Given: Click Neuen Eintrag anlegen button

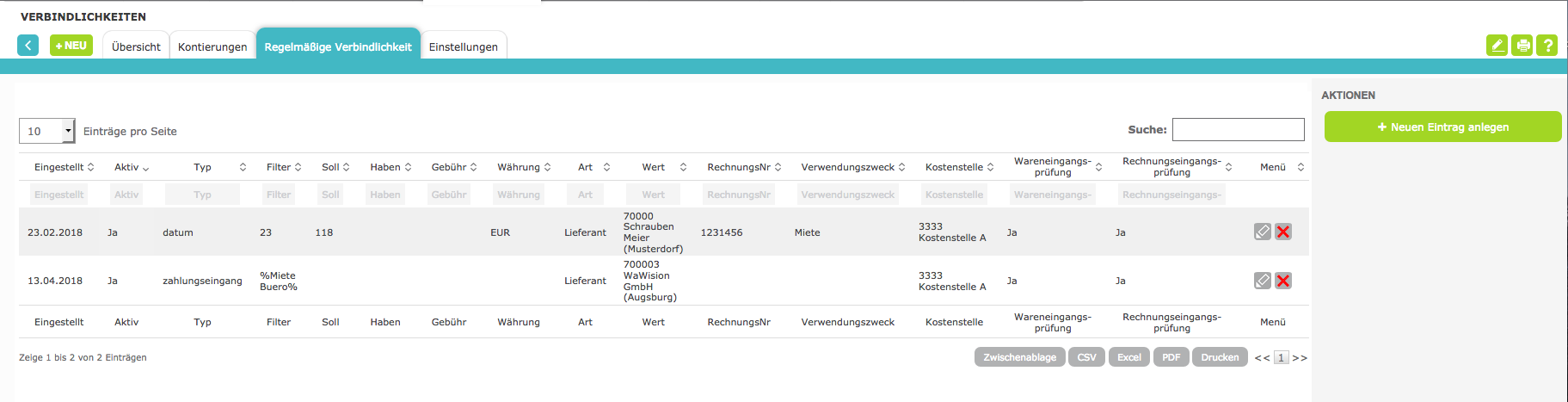Looking at the screenshot, I should pyautogui.click(x=1442, y=127).
